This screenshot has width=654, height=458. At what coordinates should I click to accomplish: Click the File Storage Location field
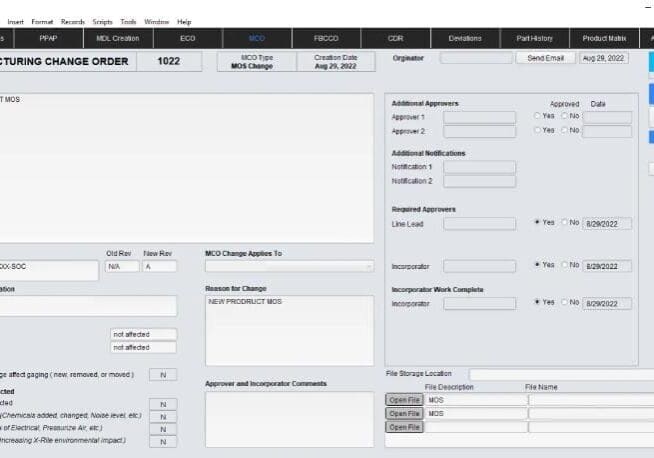coord(561,374)
